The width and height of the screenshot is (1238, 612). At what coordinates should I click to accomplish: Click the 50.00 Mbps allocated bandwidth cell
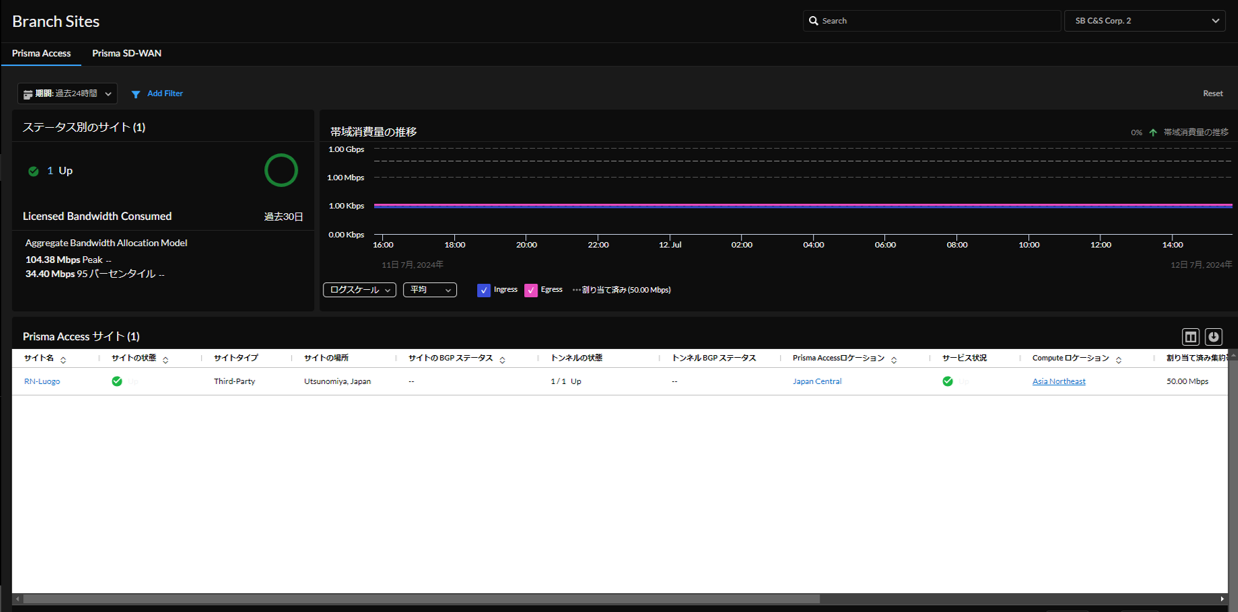[x=1187, y=381]
